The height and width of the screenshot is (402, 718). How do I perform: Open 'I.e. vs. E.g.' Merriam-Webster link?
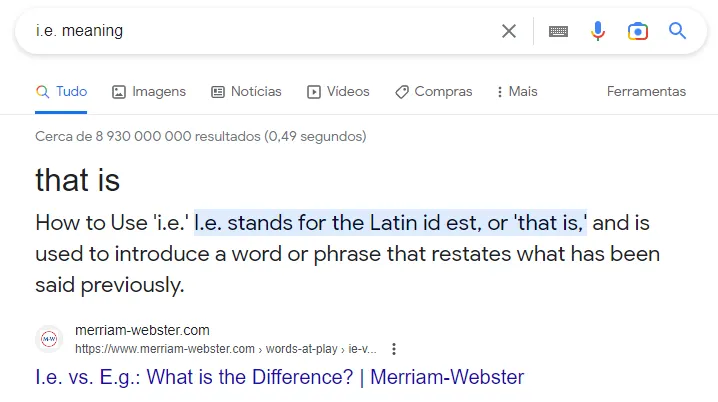(x=279, y=377)
